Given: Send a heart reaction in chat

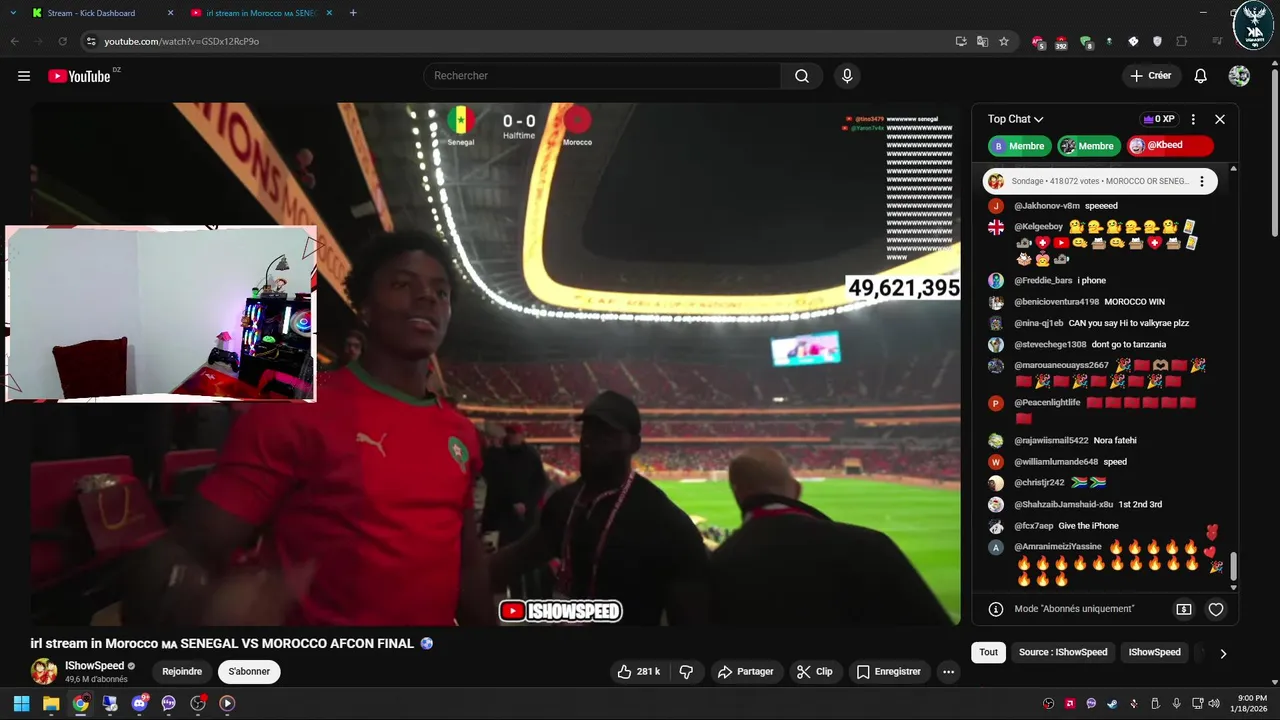Looking at the screenshot, I should 1216,609.
